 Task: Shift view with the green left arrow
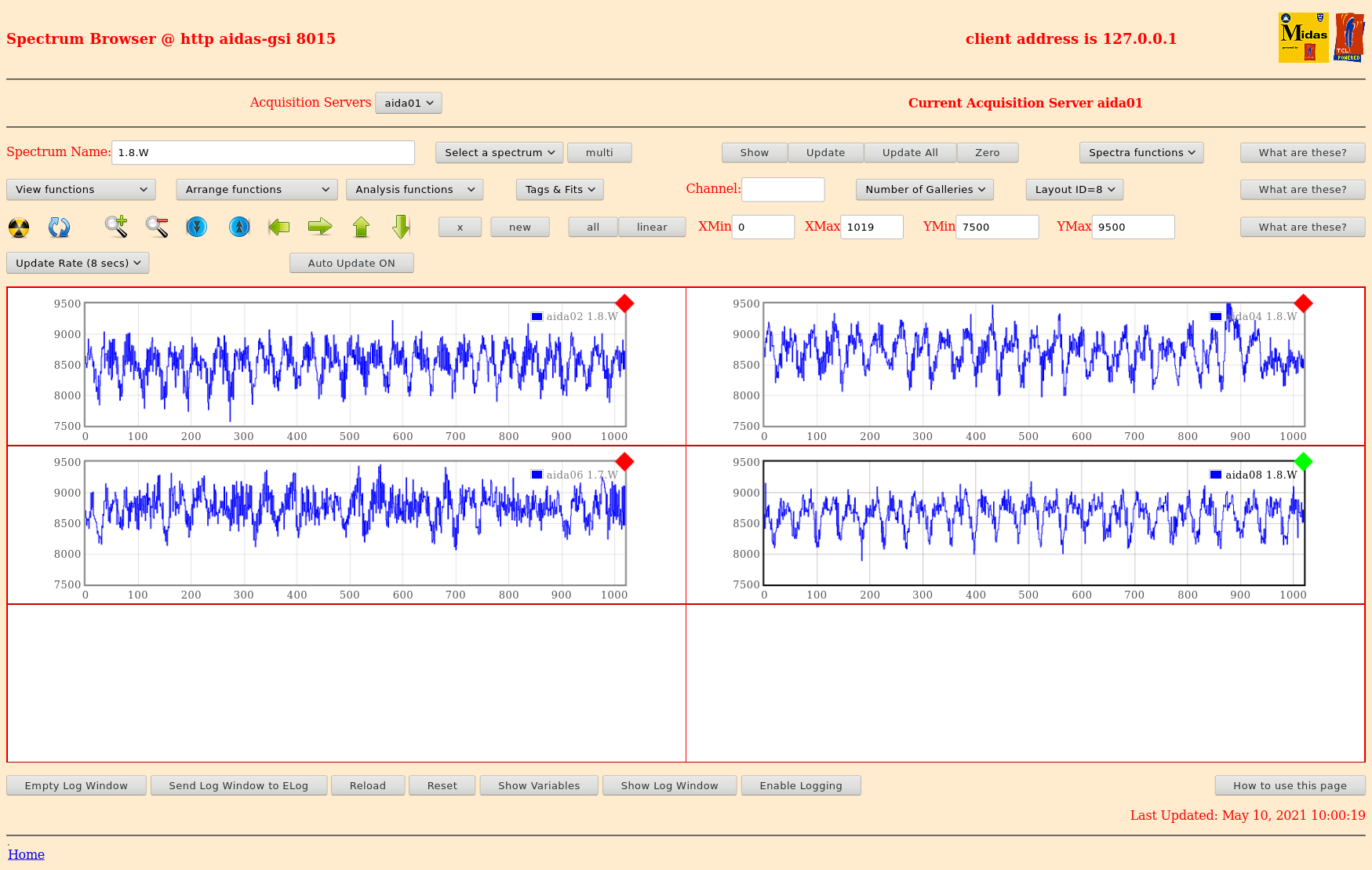click(279, 228)
